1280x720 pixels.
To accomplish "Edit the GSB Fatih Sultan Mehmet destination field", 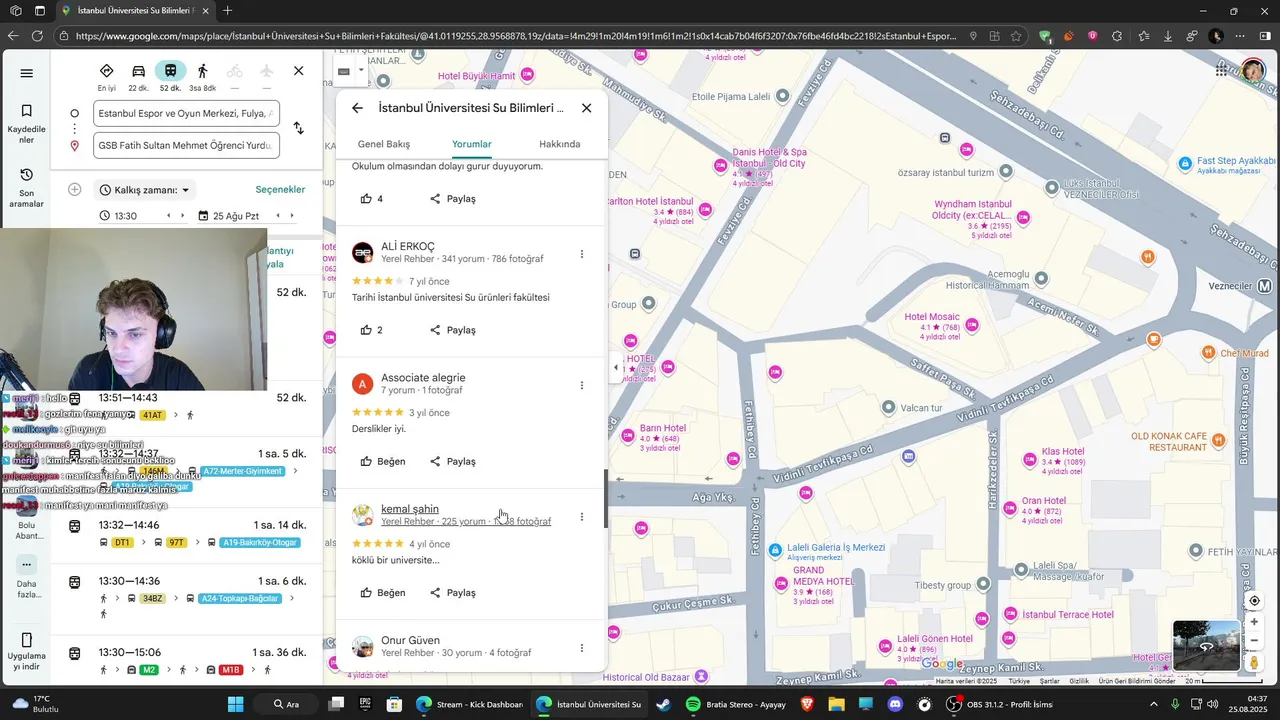I will click(186, 145).
